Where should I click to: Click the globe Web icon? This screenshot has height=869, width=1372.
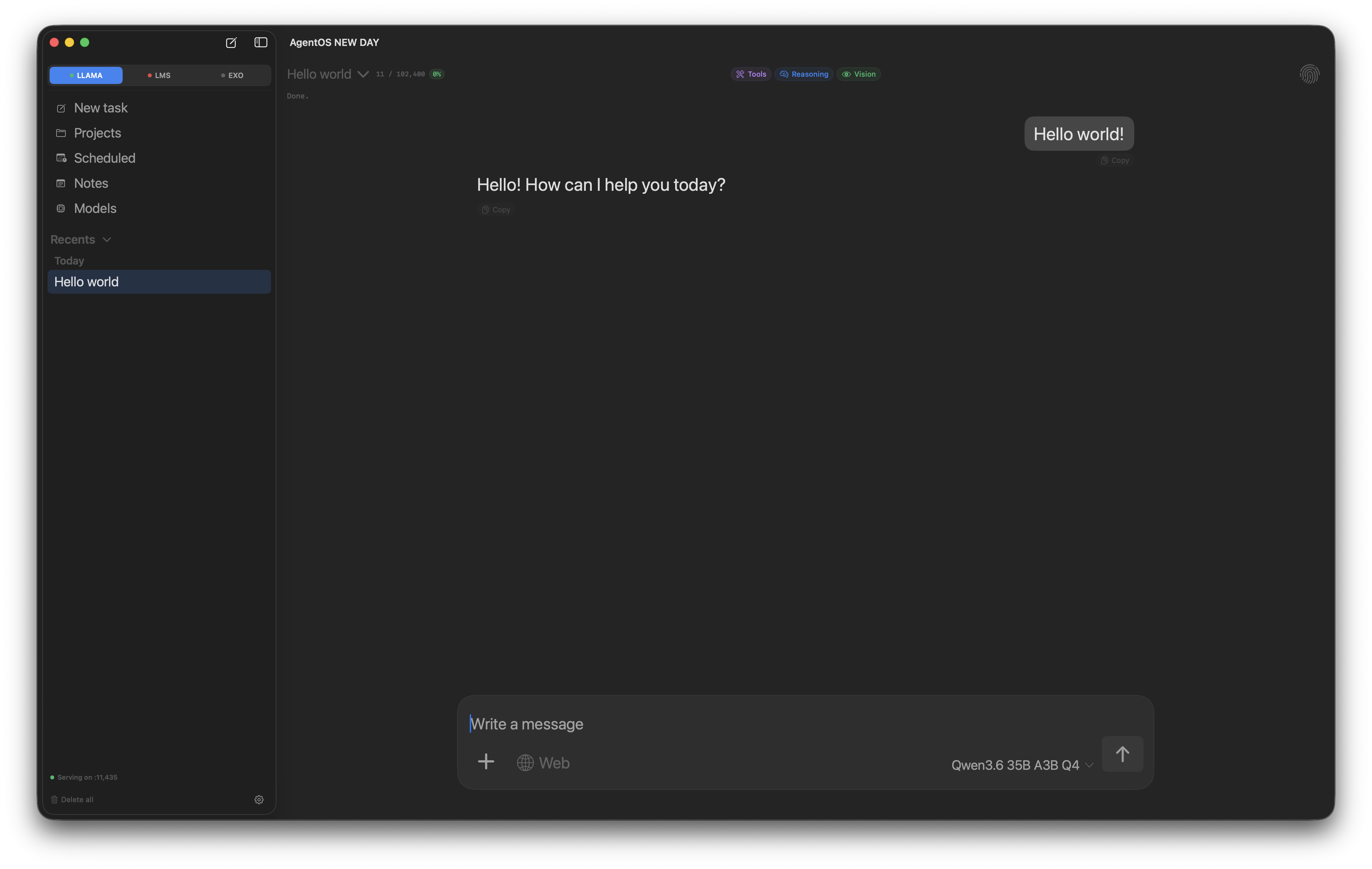[x=525, y=763]
